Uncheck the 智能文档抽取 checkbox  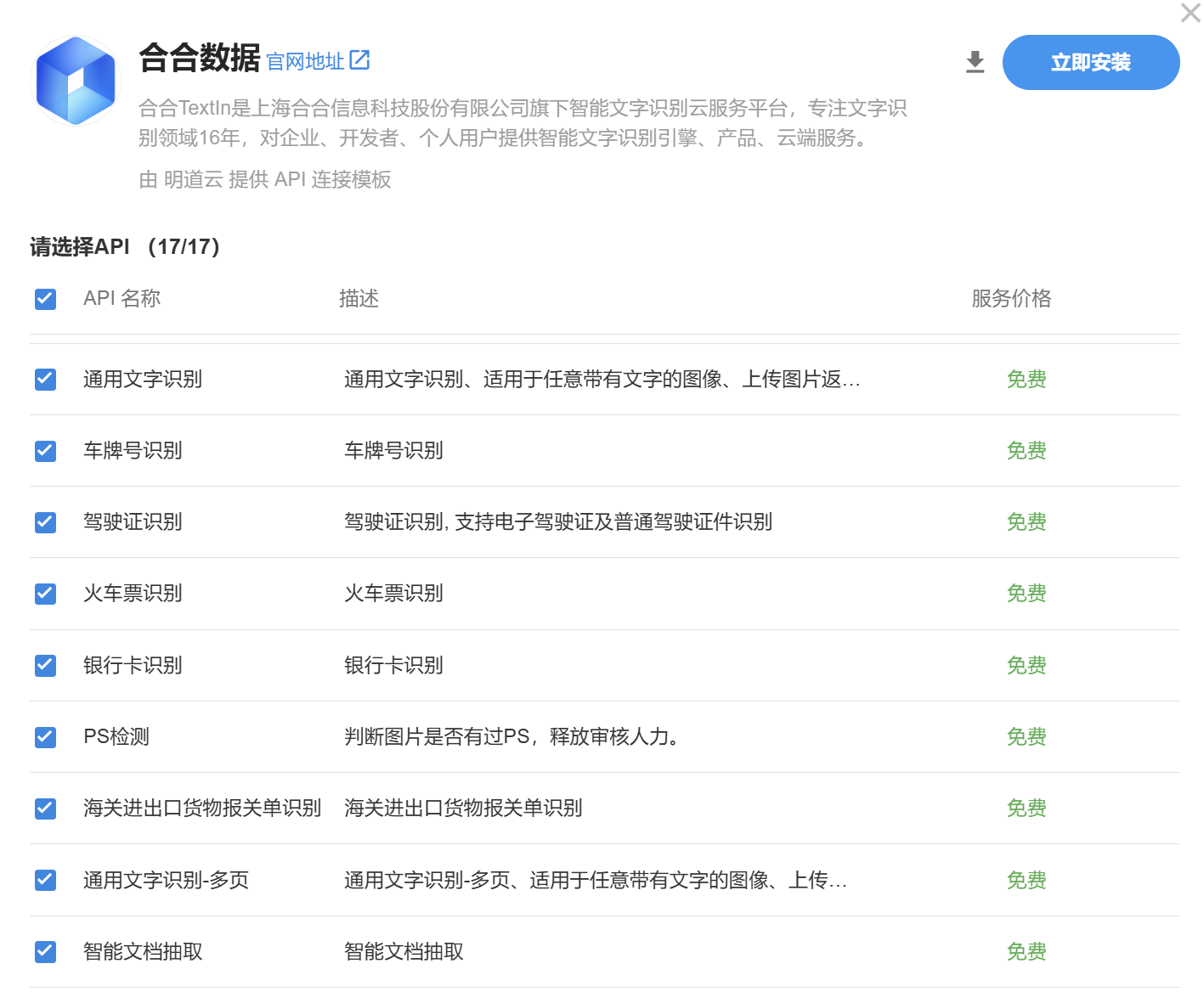coord(45,952)
